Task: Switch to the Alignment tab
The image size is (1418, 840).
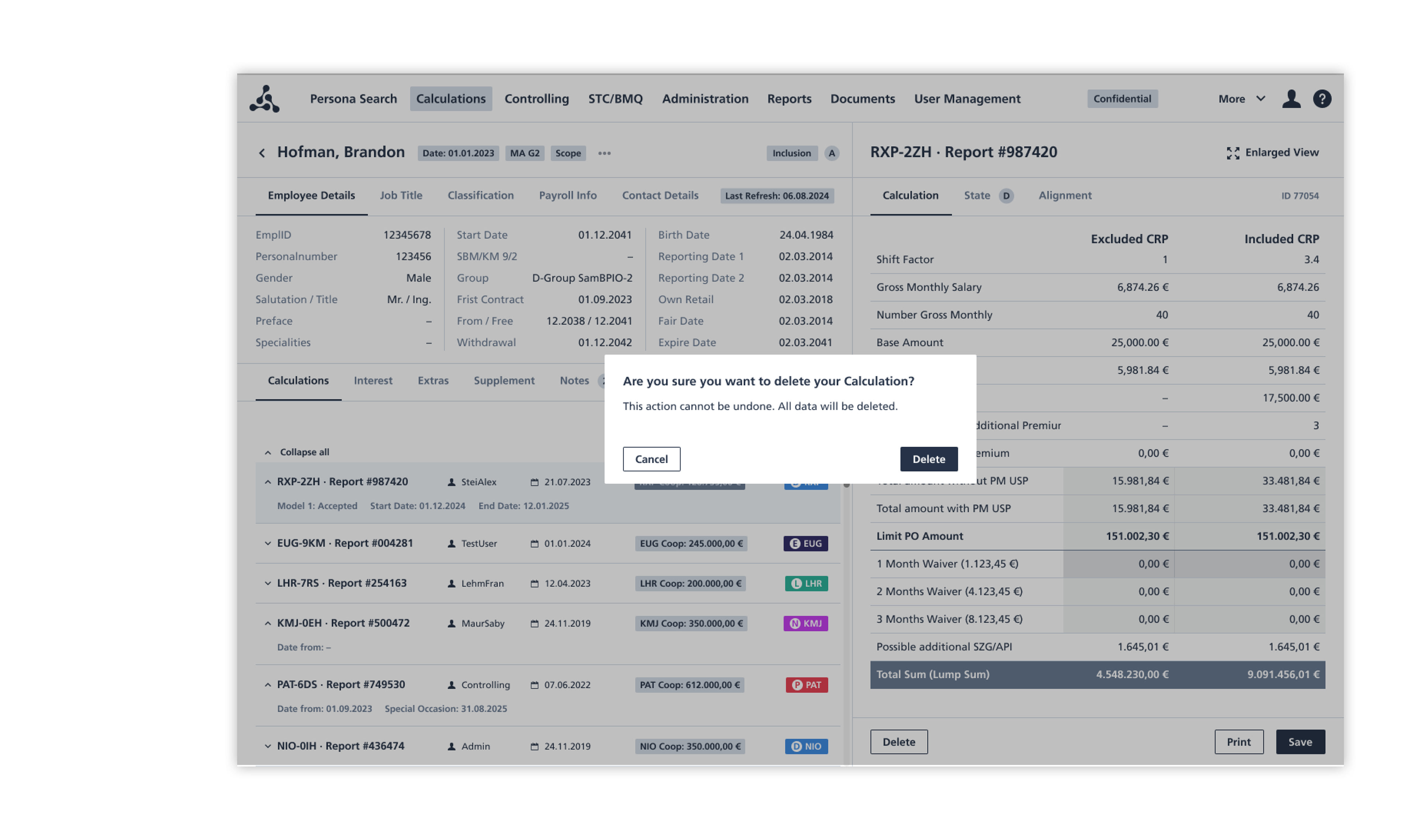Action: tap(1064, 195)
